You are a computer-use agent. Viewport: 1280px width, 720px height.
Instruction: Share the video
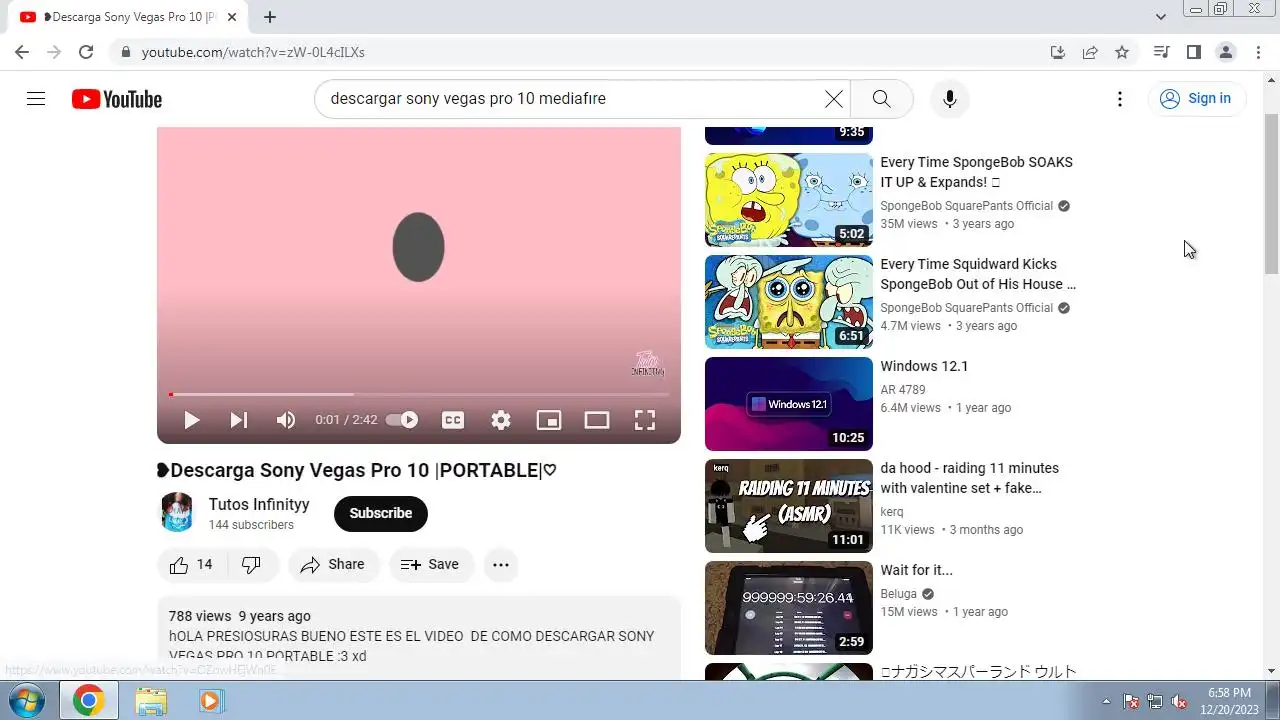(x=333, y=565)
